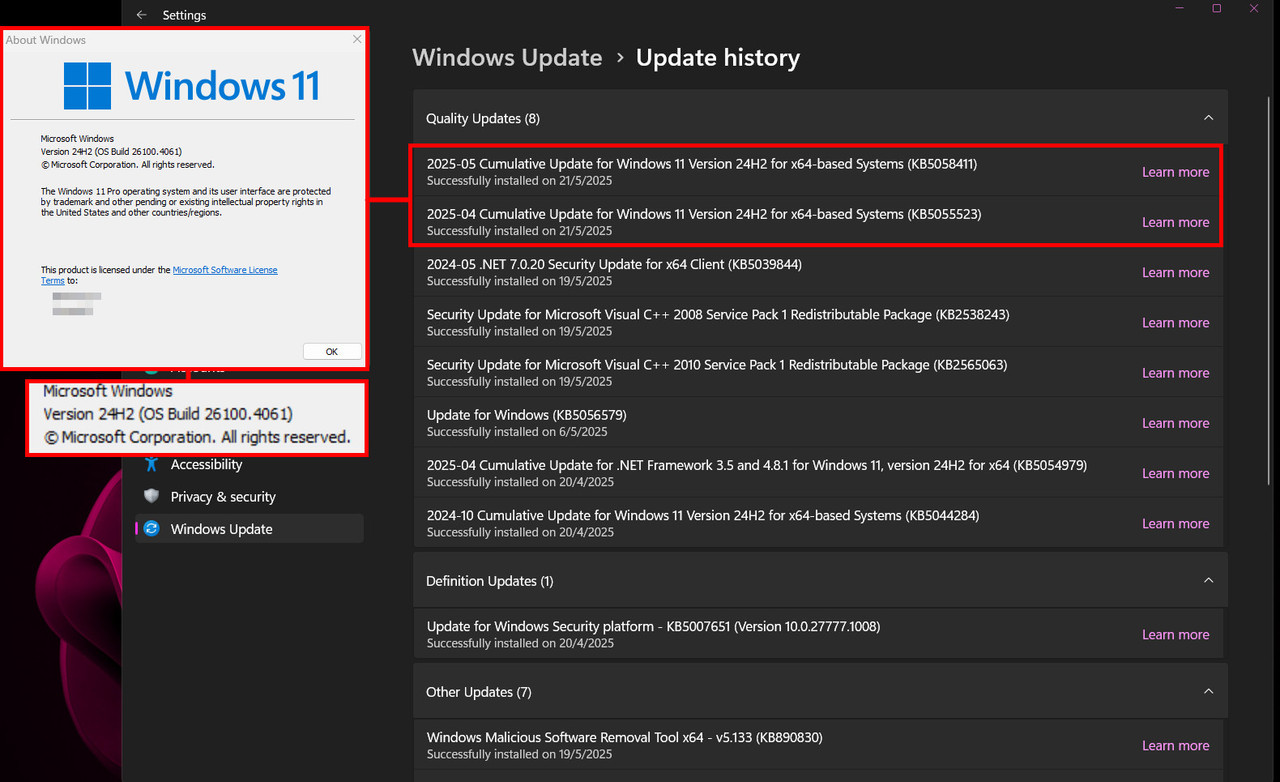The height and width of the screenshot is (782, 1280).
Task: Click the Update history page title
Action: click(x=718, y=58)
